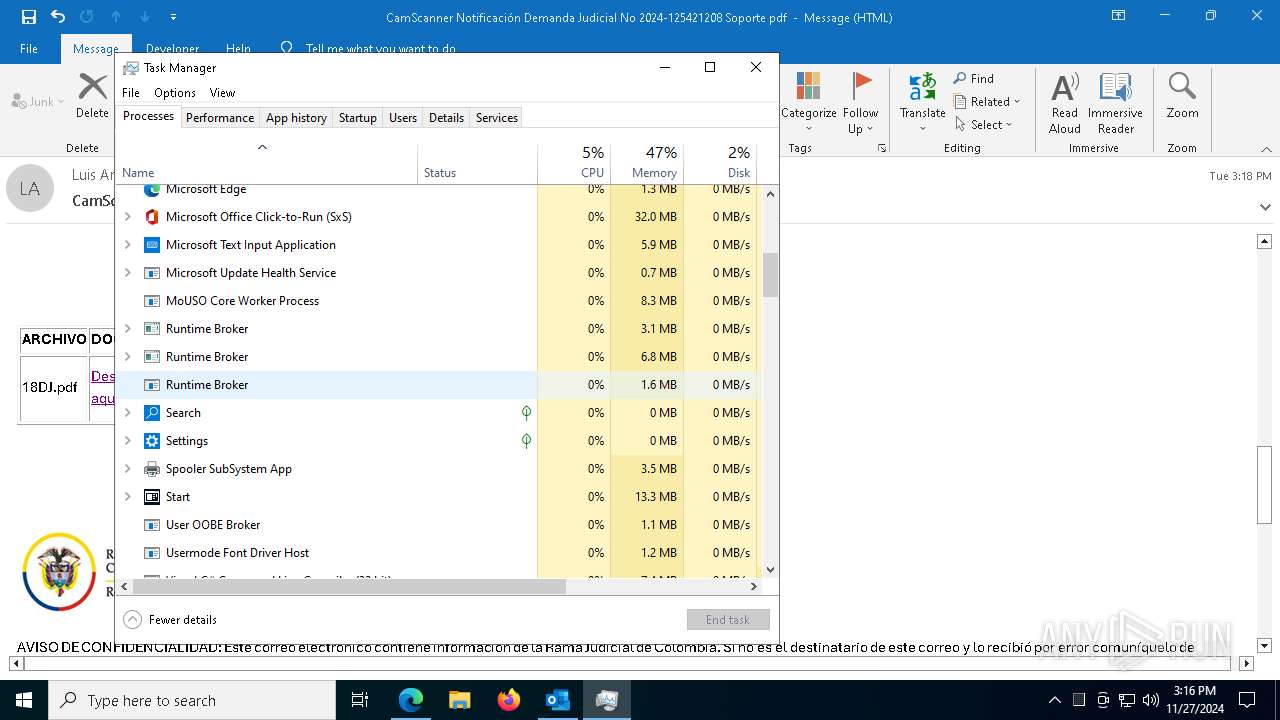The width and height of the screenshot is (1280, 720).
Task: Click the Spooler SubSystem App printer icon
Action: (x=152, y=469)
